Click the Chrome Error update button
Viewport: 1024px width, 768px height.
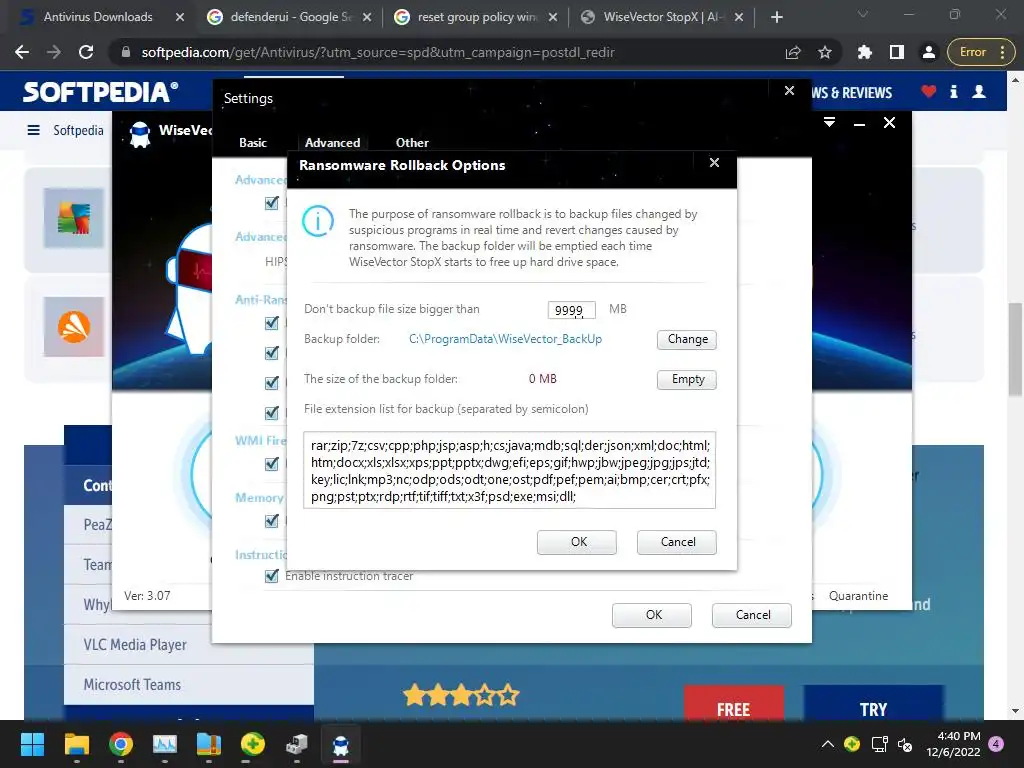point(982,52)
